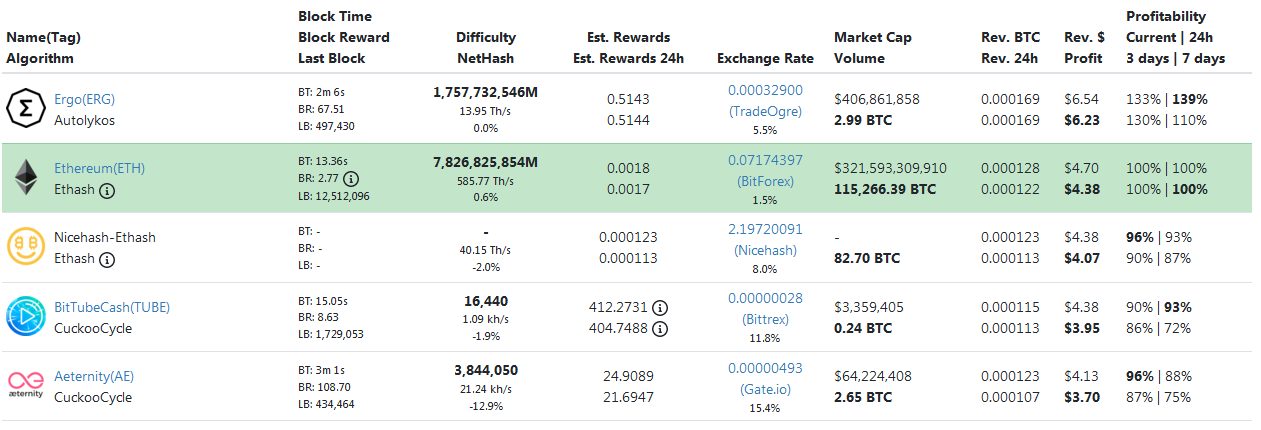Open the Aeternity(AE) coin link

coord(94,376)
